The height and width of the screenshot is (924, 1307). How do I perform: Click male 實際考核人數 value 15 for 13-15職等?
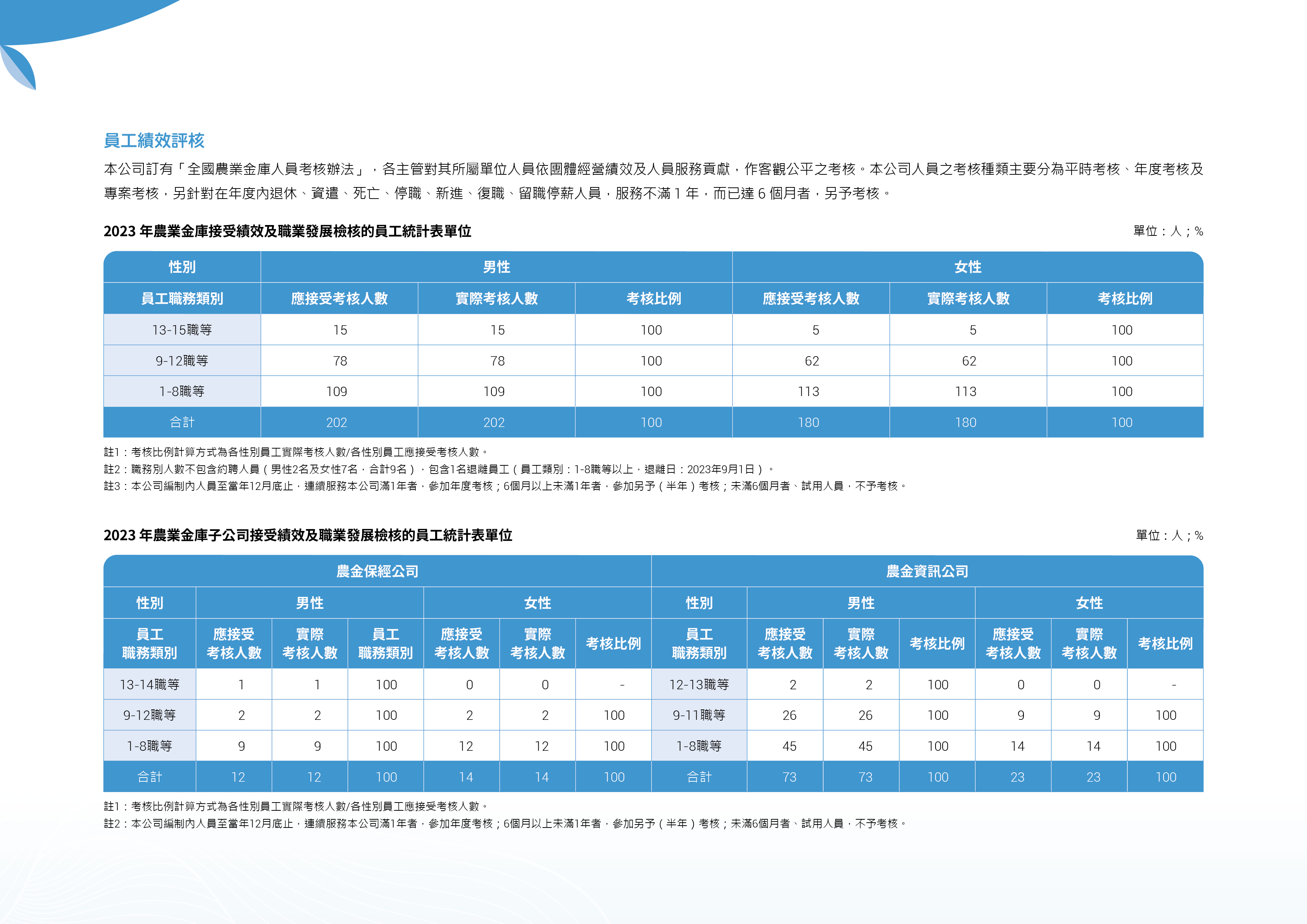[497, 330]
